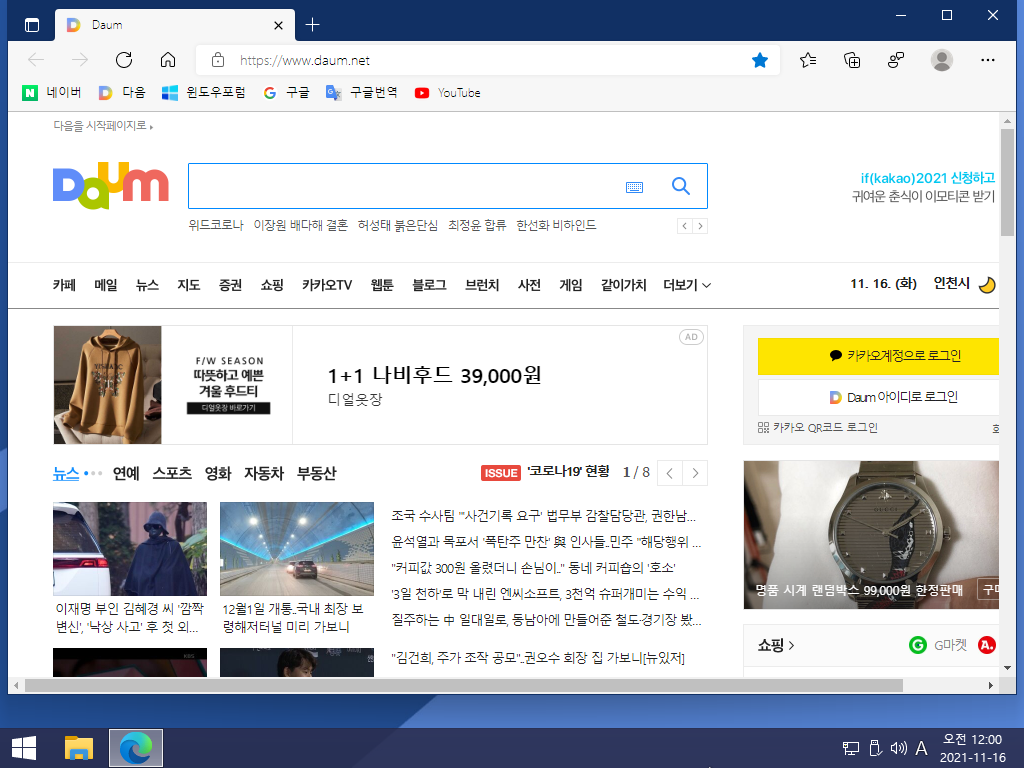Go to previous news page arrow
1024x768 pixels.
(x=669, y=473)
